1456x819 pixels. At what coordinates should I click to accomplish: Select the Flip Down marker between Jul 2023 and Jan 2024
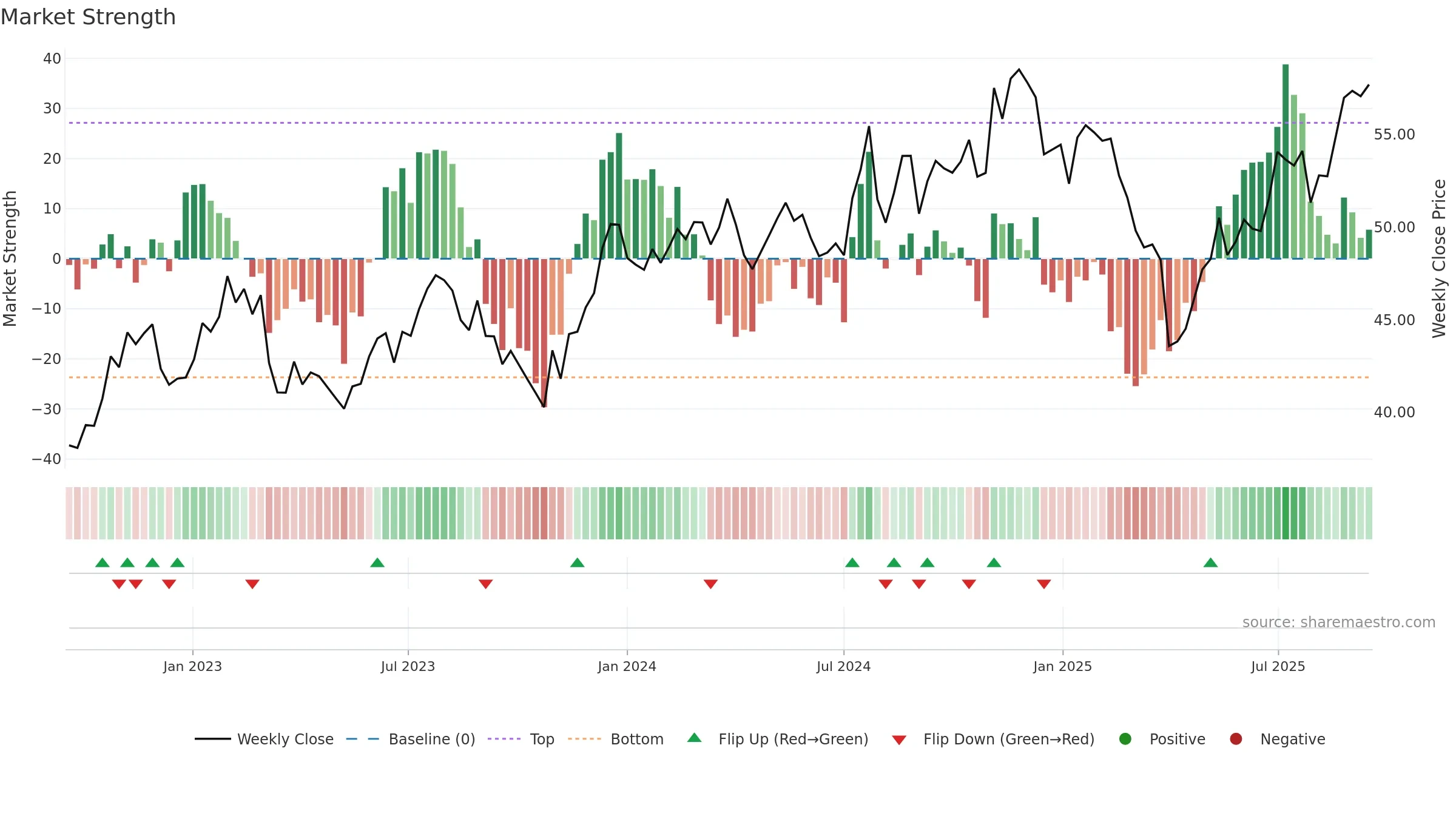click(x=486, y=584)
